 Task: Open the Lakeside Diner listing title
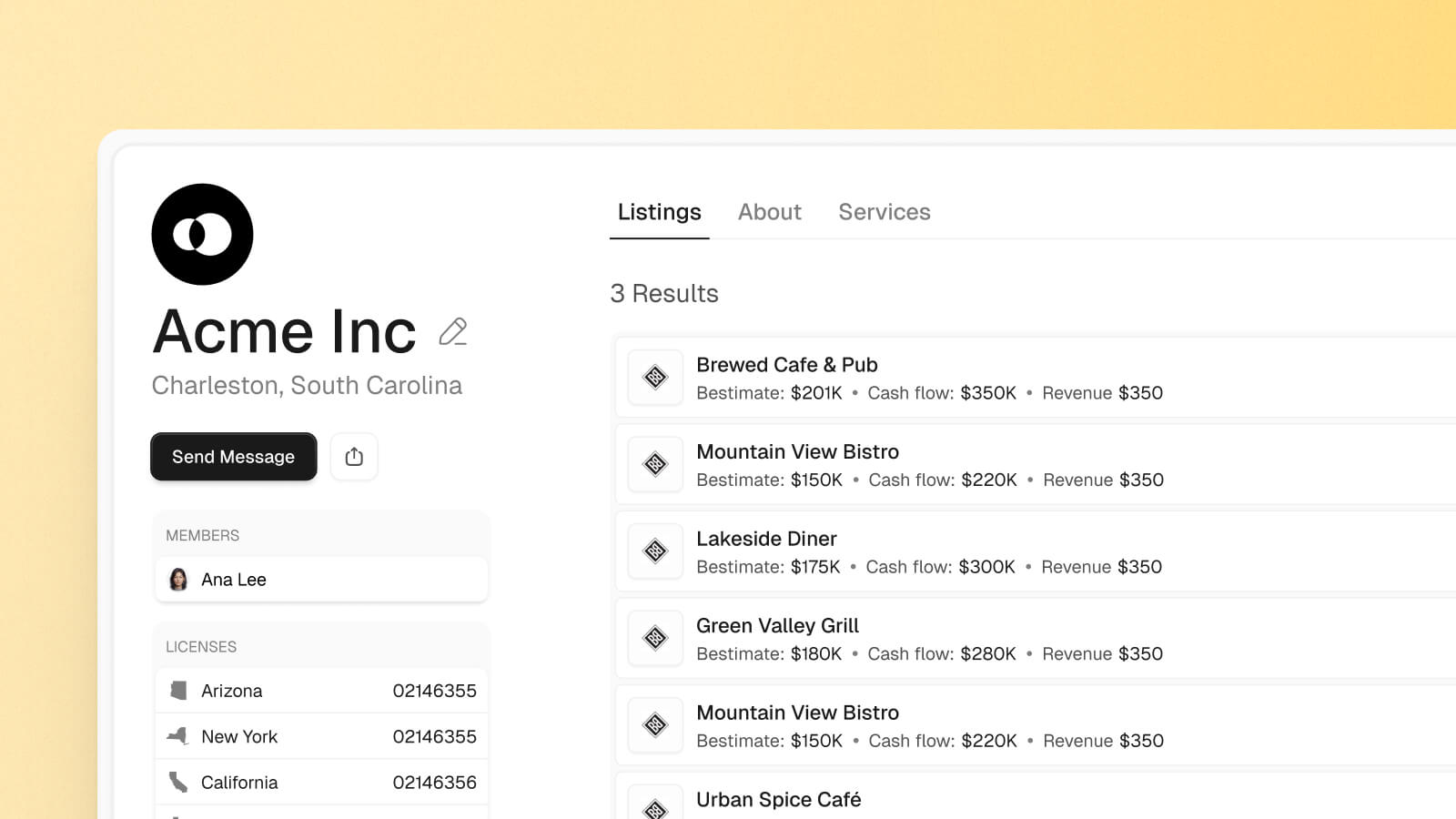click(x=766, y=539)
